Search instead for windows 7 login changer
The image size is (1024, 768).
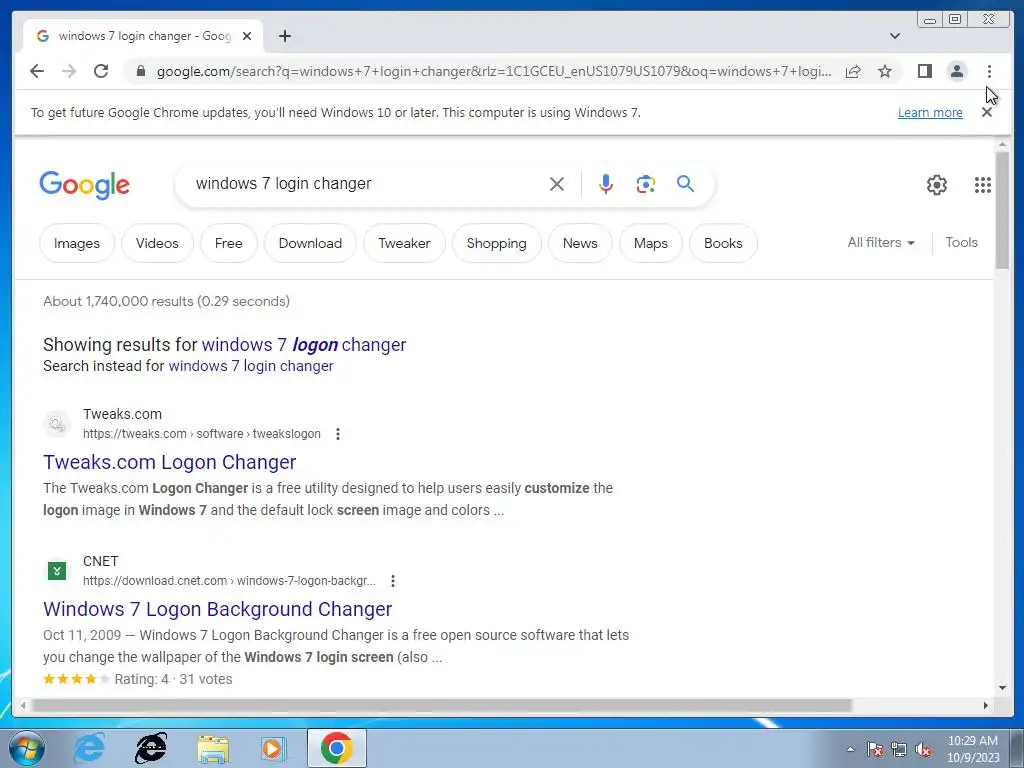[251, 366]
